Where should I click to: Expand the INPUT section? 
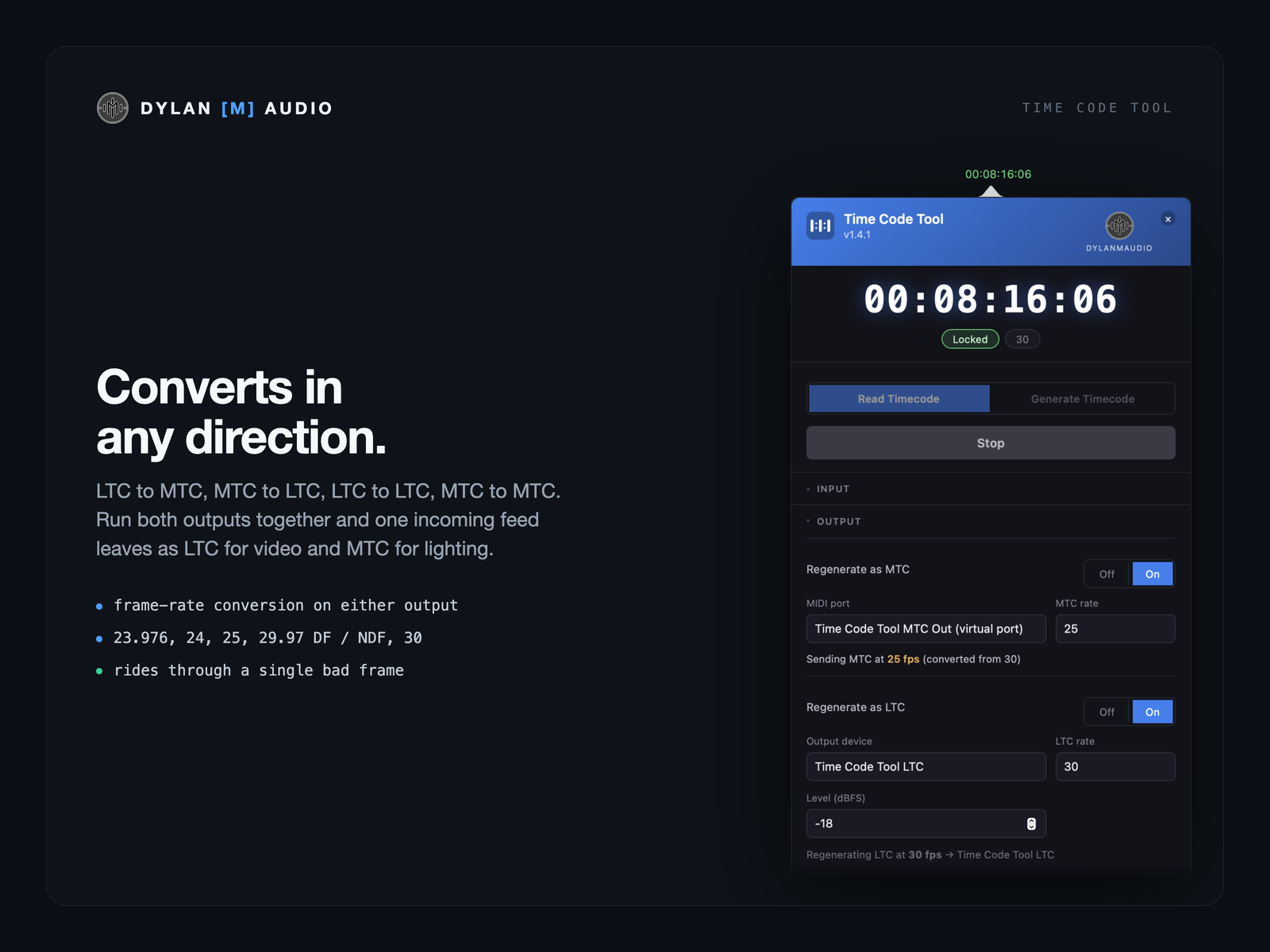pyautogui.click(x=991, y=489)
